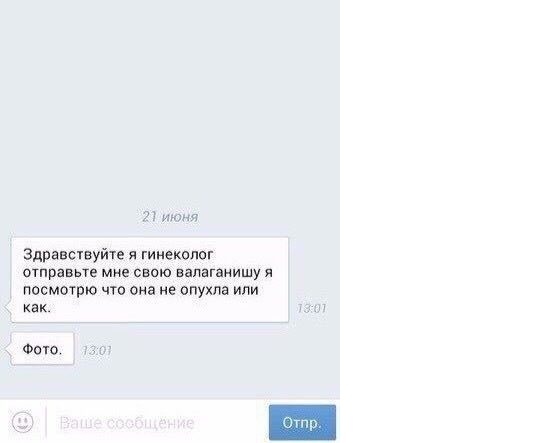Screen dimensions: 536x443
Task: Open the emoji smiley picker
Action: coord(23,421)
